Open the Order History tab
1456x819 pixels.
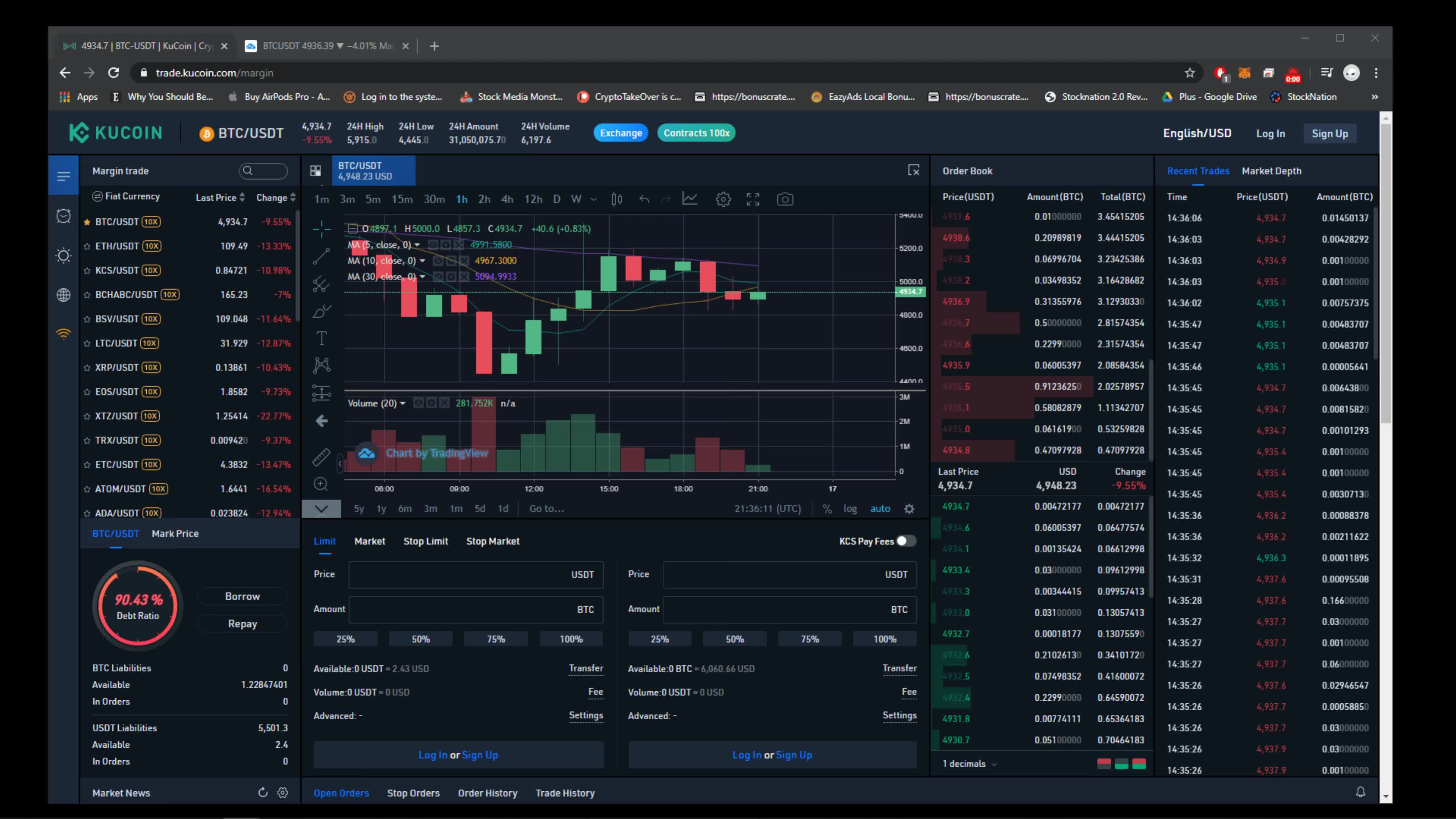click(x=487, y=792)
